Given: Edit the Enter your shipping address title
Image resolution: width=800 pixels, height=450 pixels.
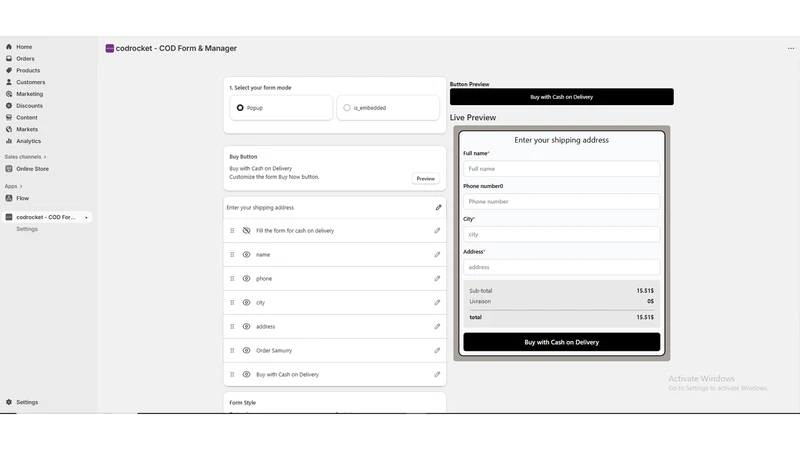Looking at the screenshot, I should (438, 208).
